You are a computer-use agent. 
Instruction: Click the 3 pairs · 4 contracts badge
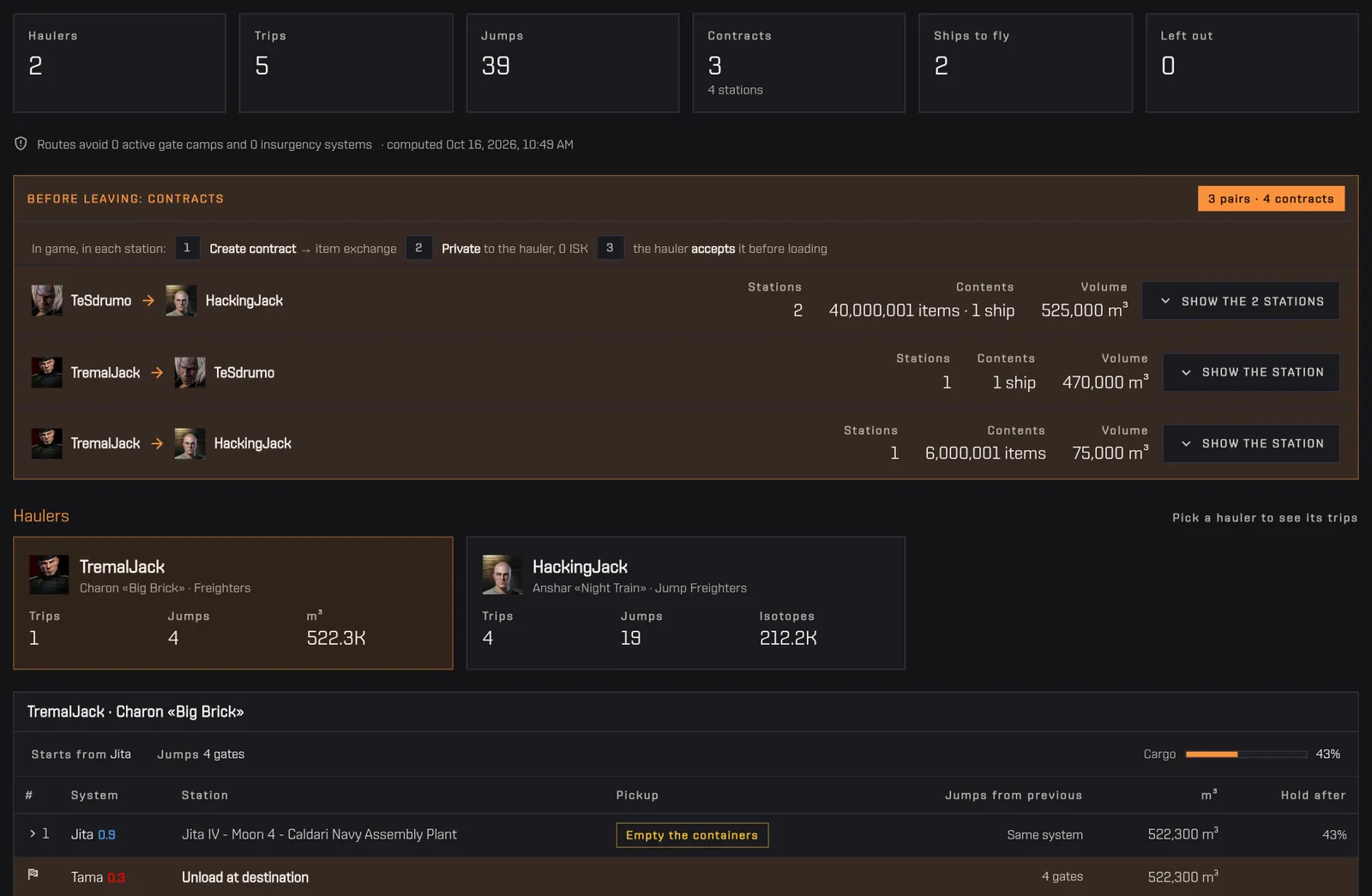(1271, 199)
